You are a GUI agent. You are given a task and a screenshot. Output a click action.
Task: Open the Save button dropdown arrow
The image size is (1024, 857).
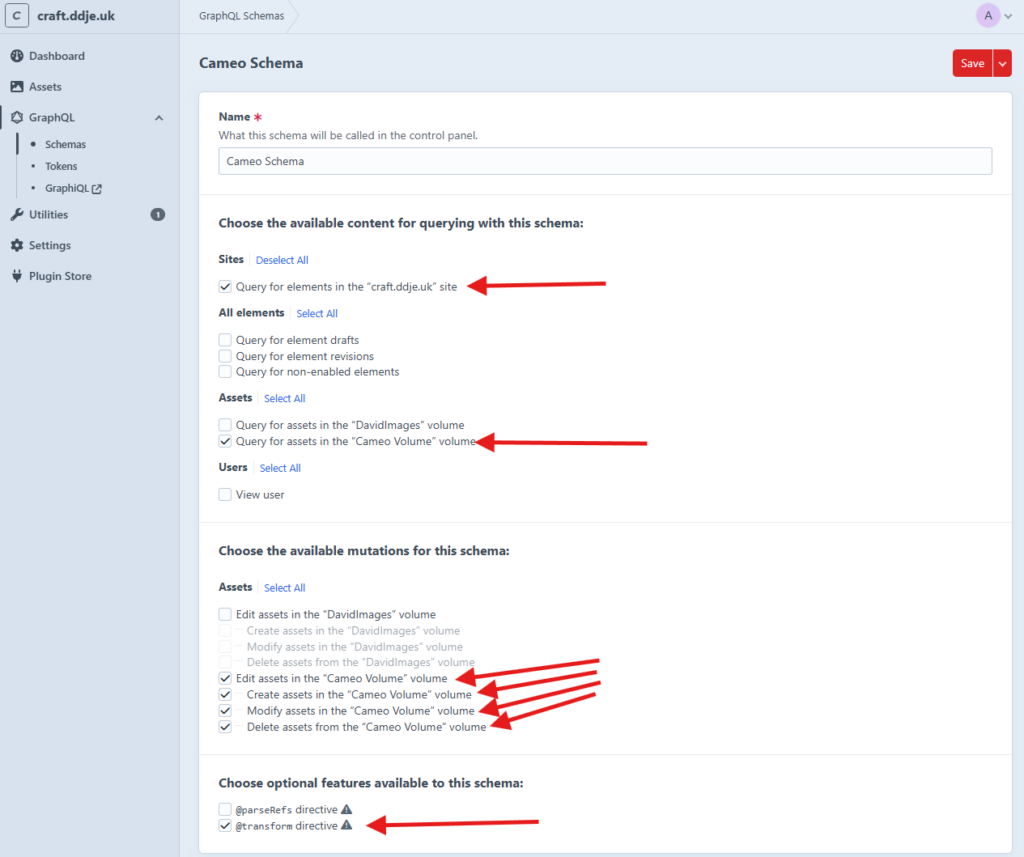coord(1002,63)
